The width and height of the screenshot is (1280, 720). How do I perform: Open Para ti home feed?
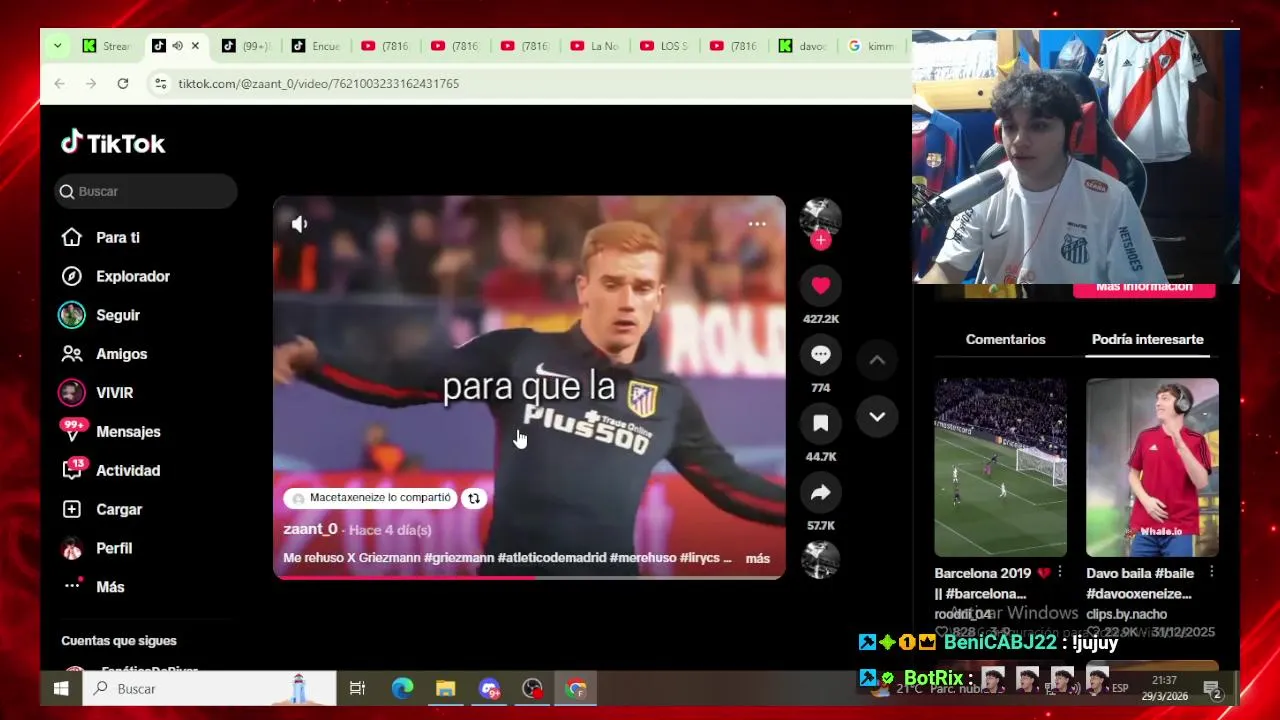[x=100, y=237]
